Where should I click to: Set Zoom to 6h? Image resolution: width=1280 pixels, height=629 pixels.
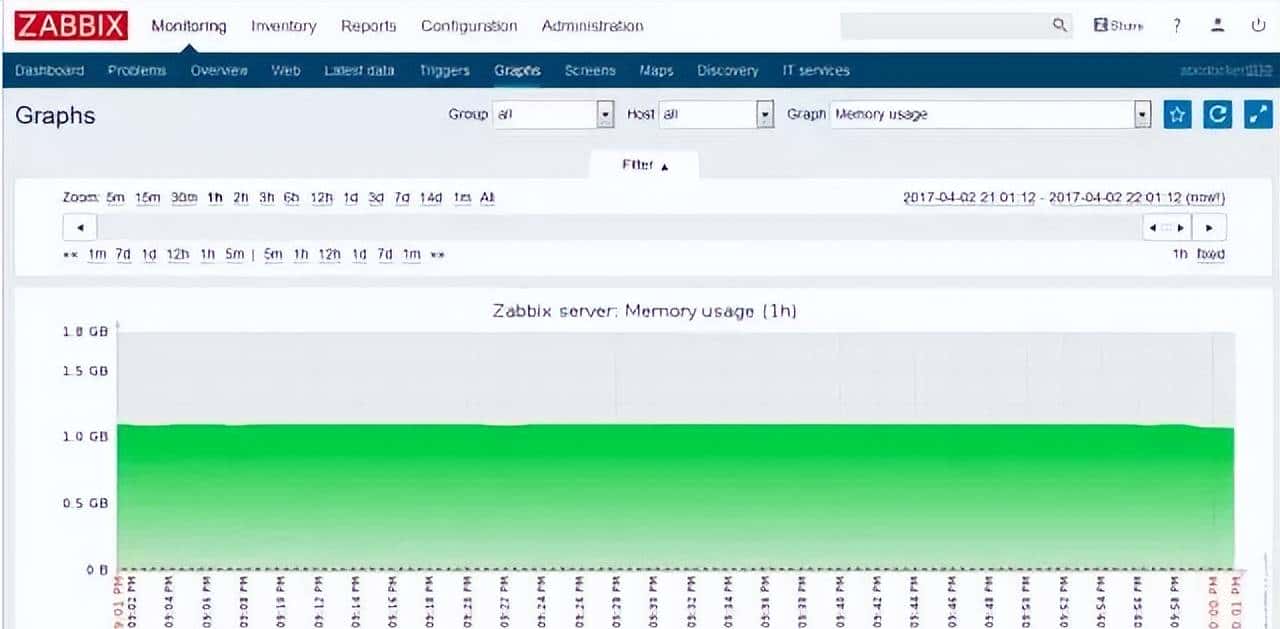coord(291,198)
